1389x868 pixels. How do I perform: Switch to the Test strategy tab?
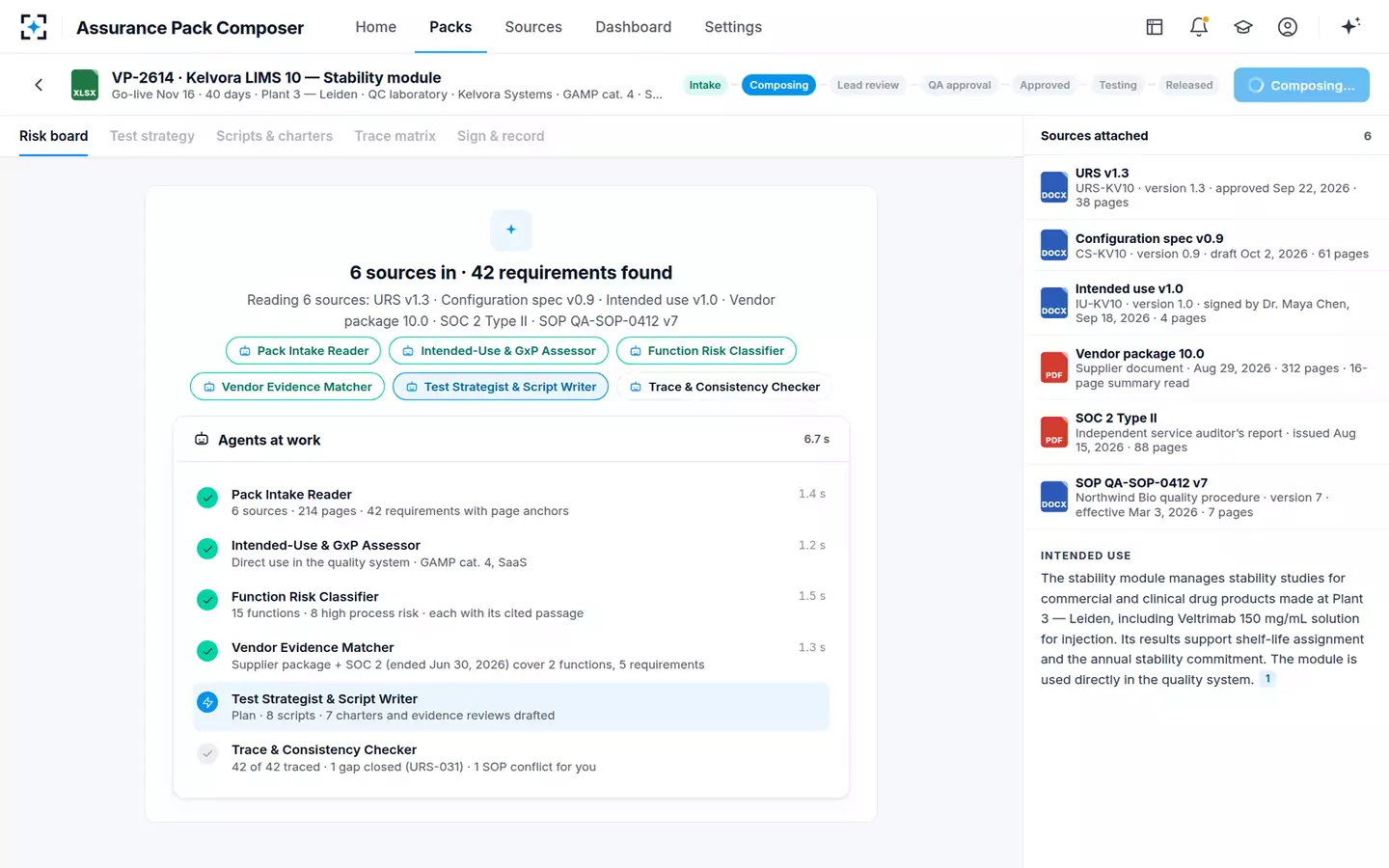(x=152, y=136)
